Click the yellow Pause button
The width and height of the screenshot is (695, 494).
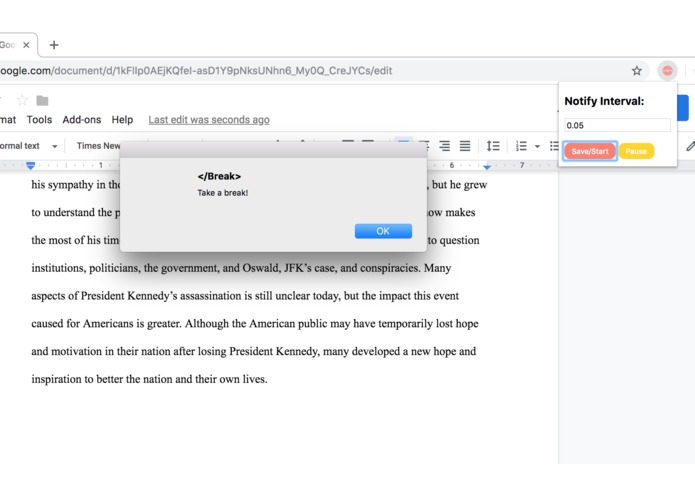(636, 151)
